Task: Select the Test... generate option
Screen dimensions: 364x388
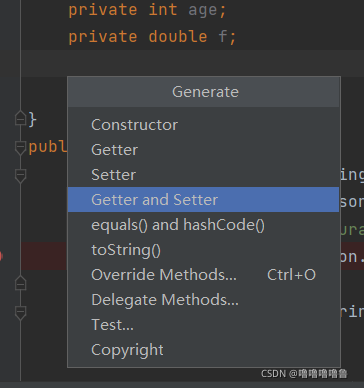Action: pos(203,325)
